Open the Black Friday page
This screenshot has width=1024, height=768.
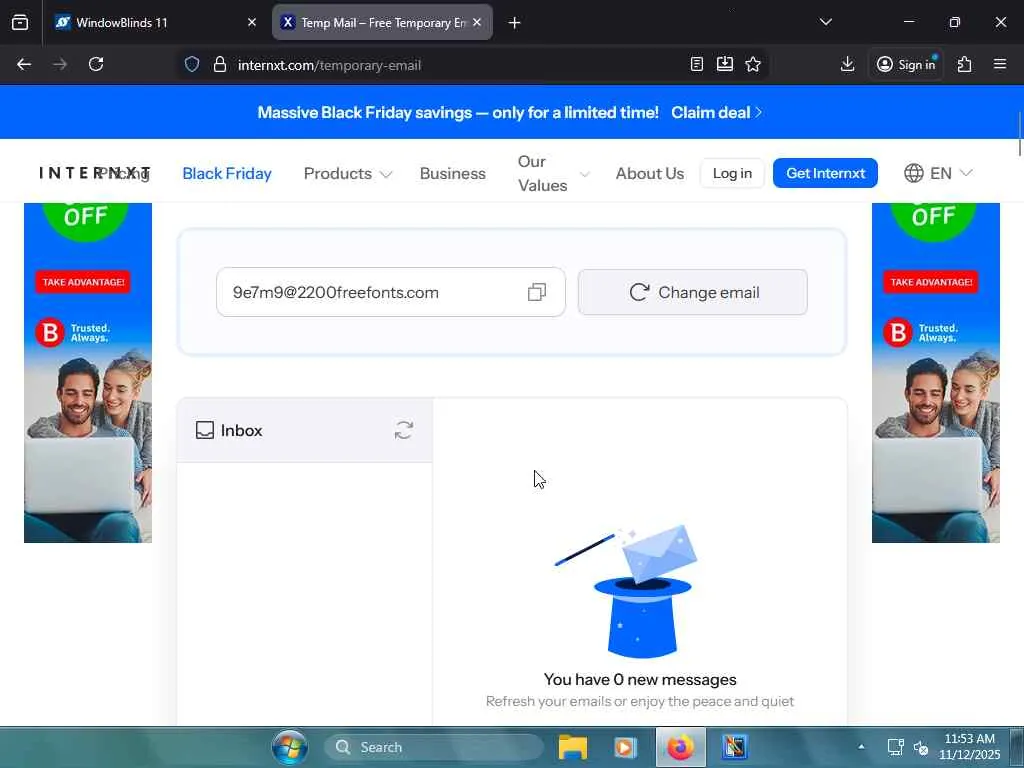(x=227, y=174)
